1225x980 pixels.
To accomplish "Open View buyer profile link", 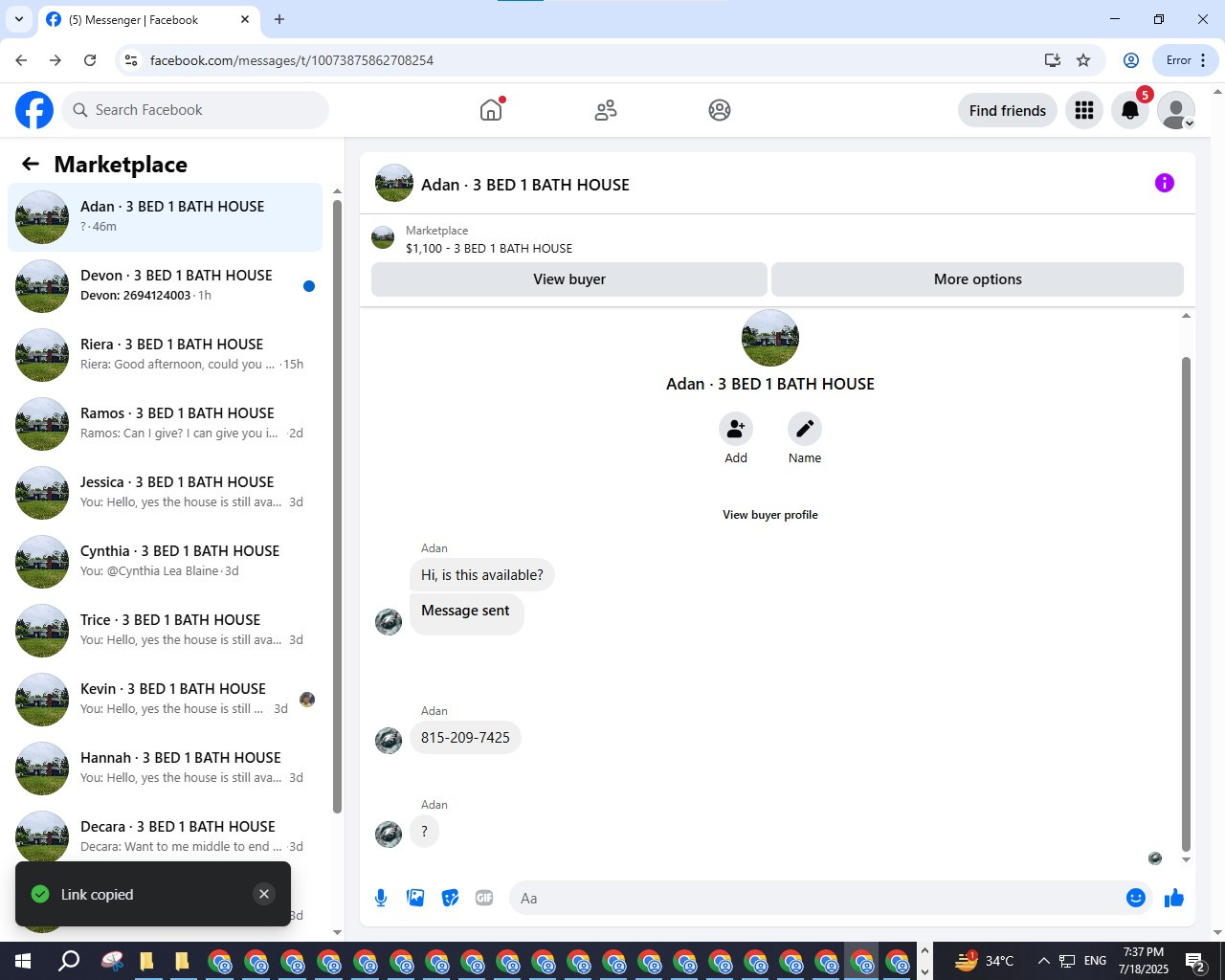I will [x=770, y=515].
